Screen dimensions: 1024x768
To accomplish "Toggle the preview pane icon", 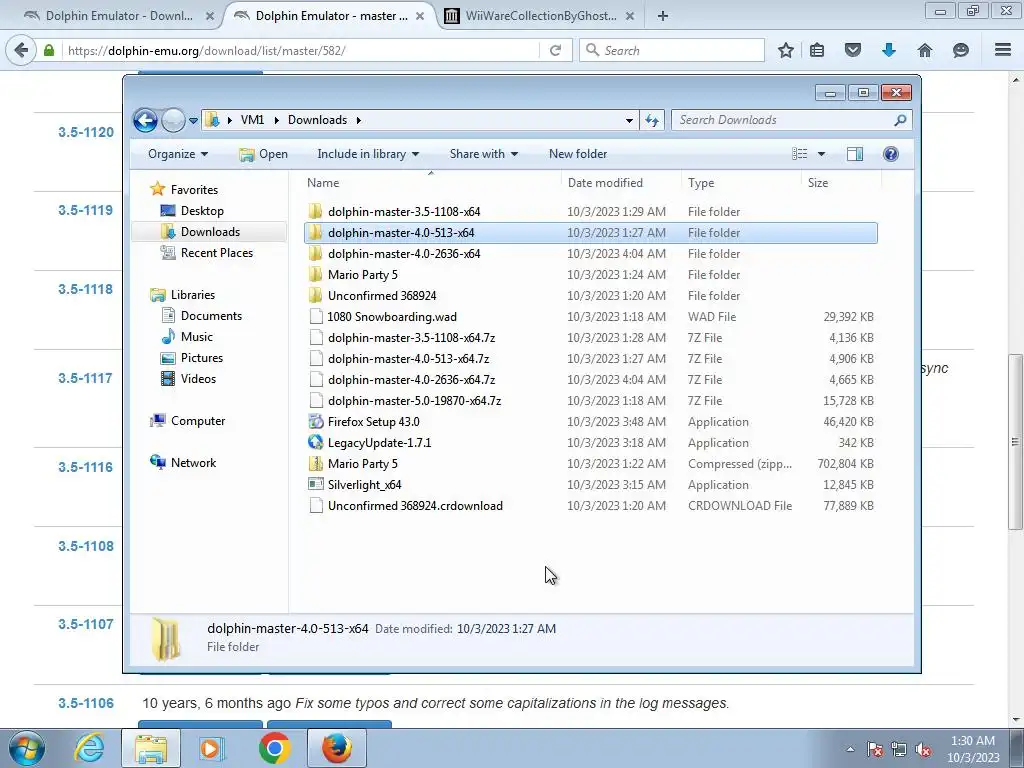I will point(854,154).
